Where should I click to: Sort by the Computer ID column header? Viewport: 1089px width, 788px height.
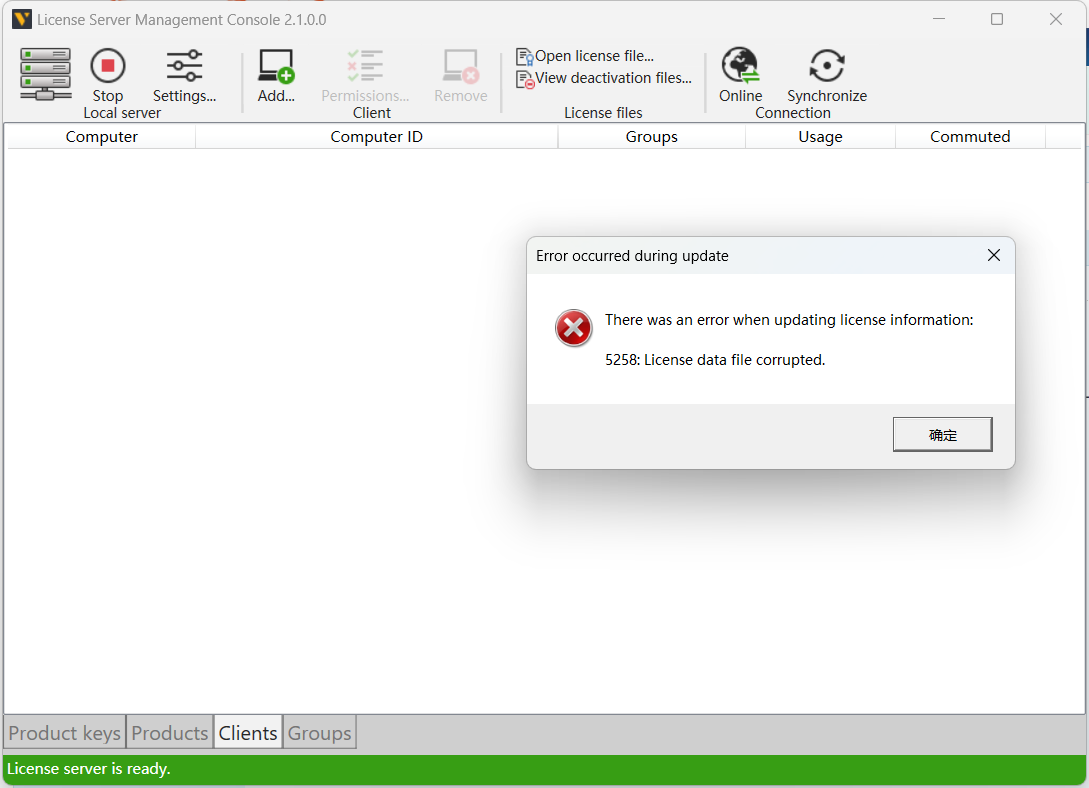[376, 137]
